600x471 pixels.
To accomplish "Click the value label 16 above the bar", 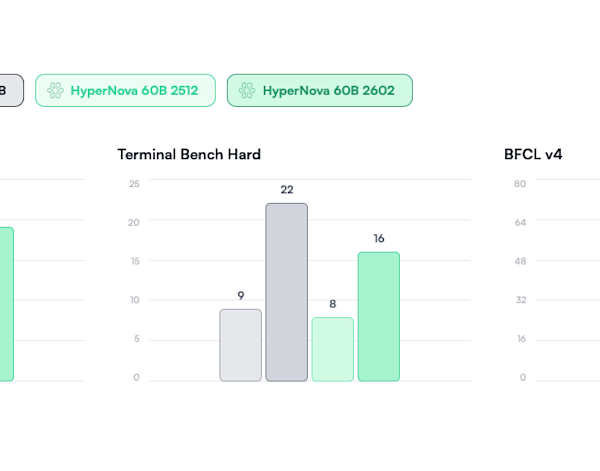I will click(378, 238).
